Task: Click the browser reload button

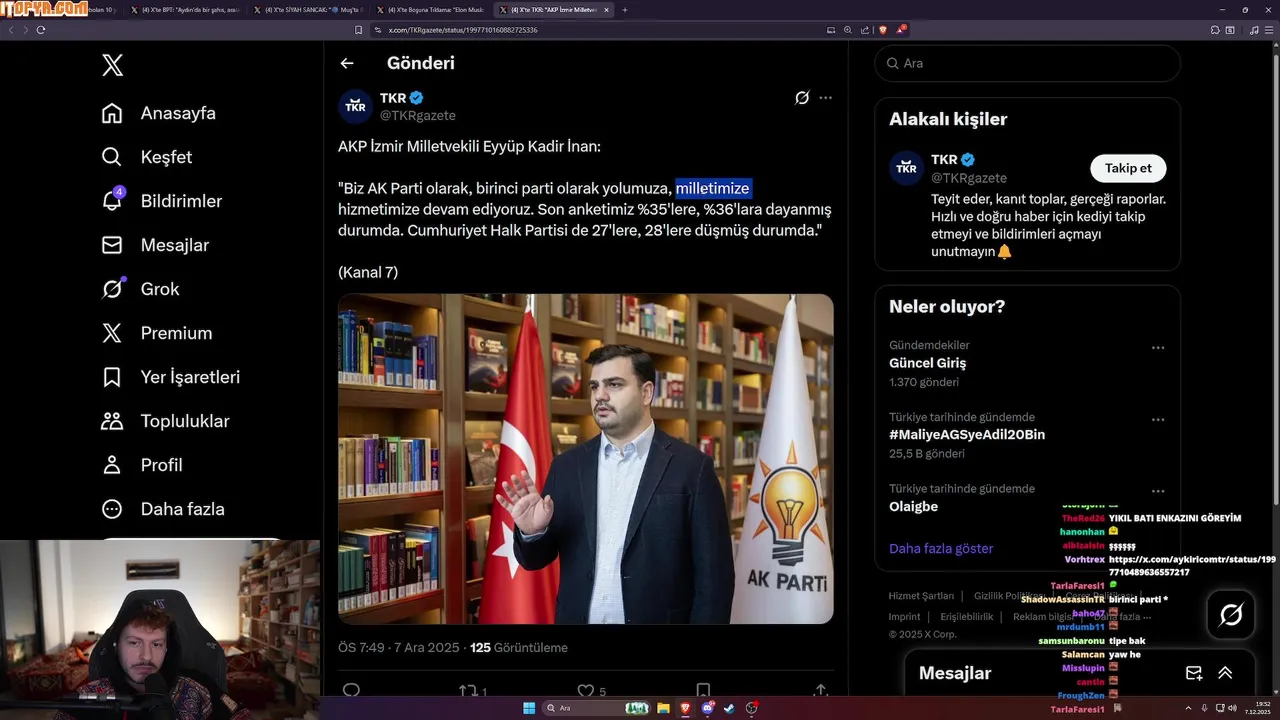Action: 41,30
